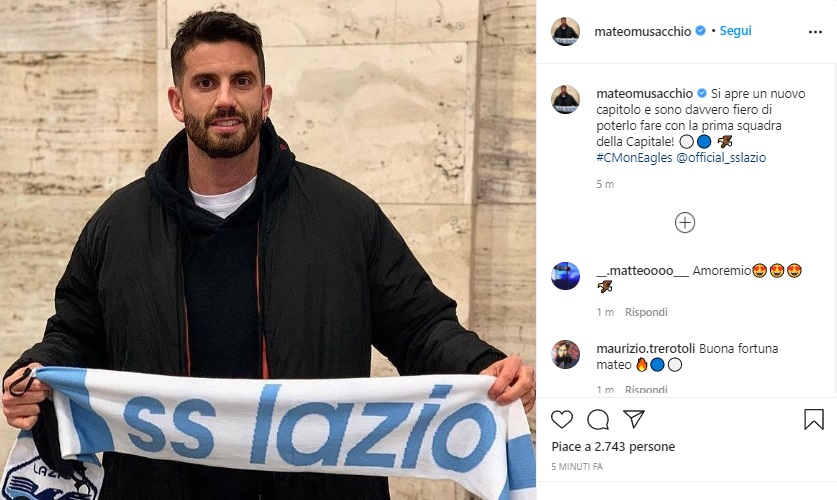
Task: Share post via paper plane icon
Action: (x=634, y=419)
